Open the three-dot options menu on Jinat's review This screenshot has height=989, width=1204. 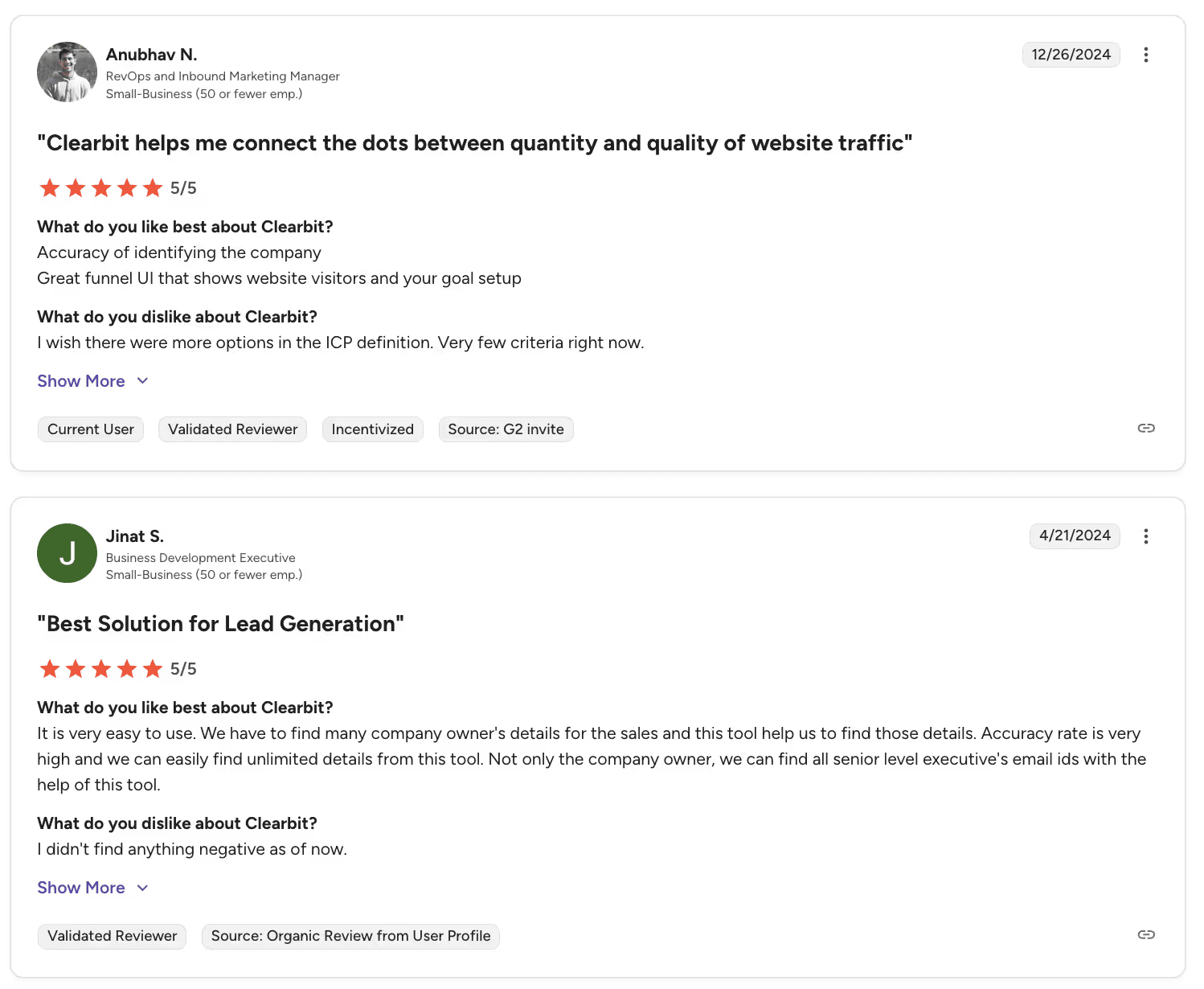[1146, 536]
